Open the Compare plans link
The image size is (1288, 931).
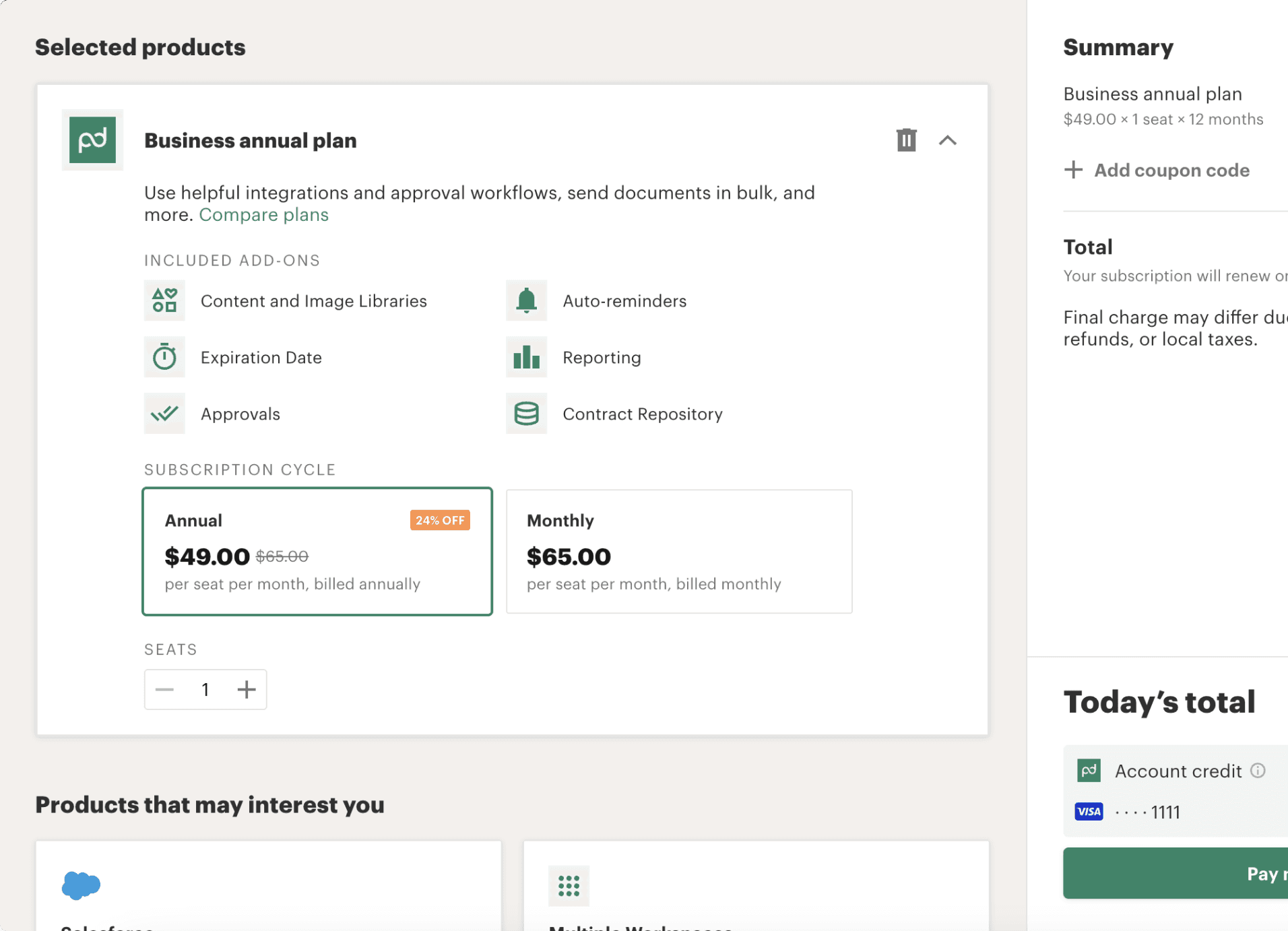click(263, 215)
